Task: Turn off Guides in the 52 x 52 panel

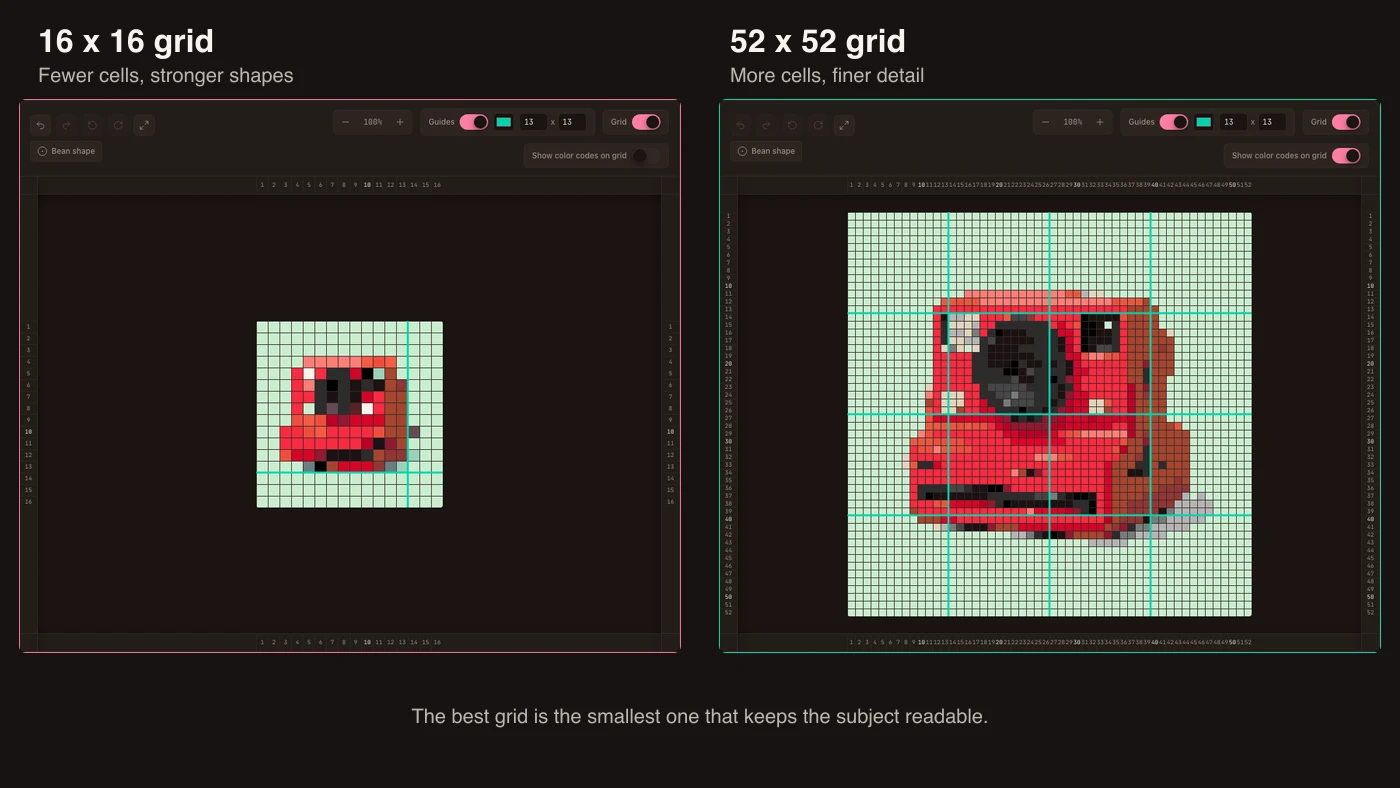Action: [1174, 122]
